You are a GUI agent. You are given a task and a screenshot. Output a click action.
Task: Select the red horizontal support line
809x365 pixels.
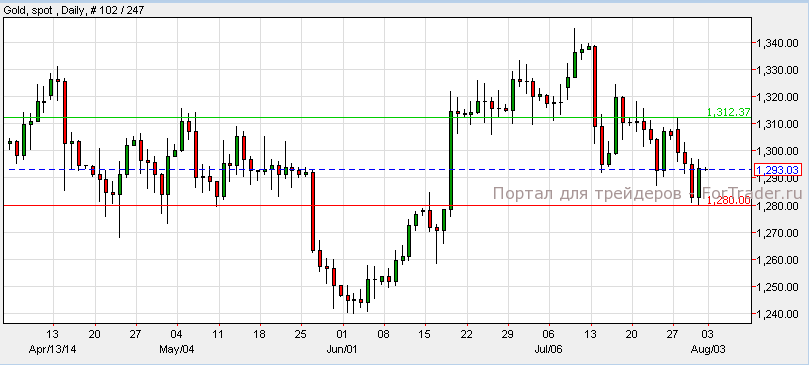coord(377,205)
